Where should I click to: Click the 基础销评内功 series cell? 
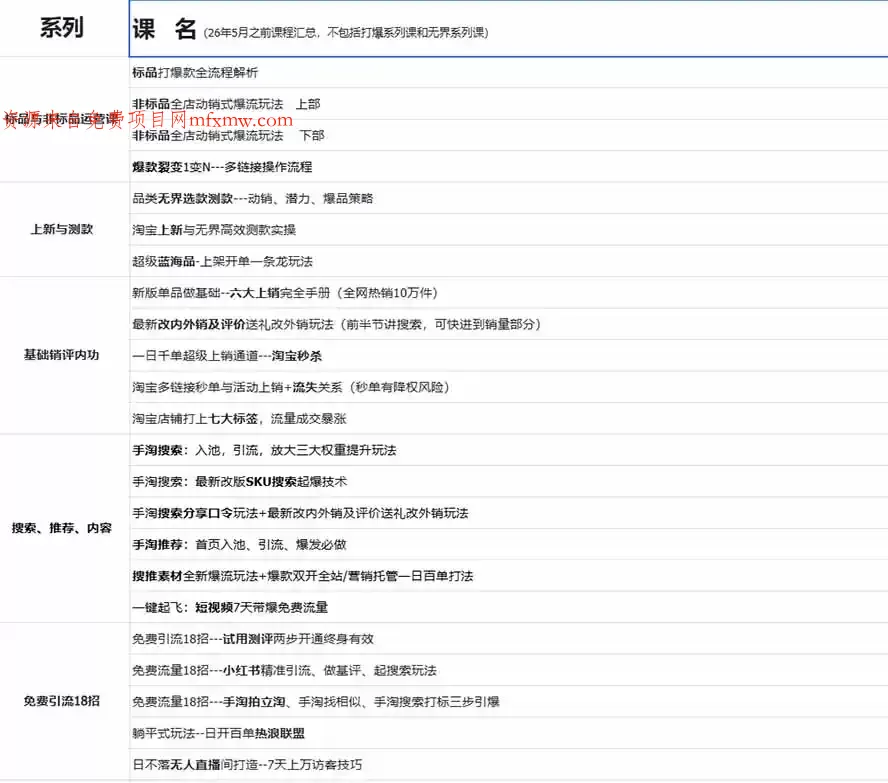[x=64, y=356]
